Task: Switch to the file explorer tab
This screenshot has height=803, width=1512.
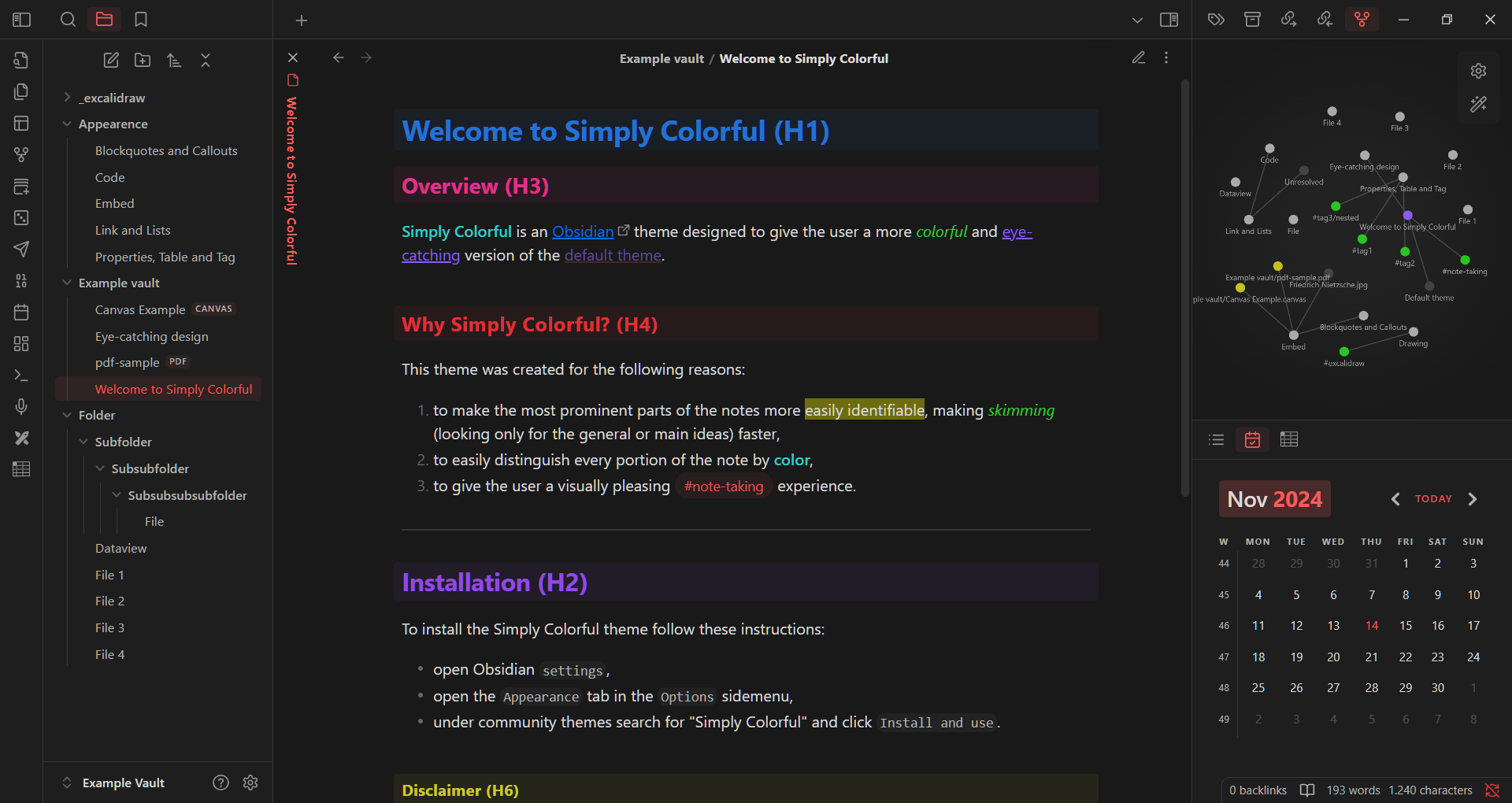Action: (x=104, y=20)
